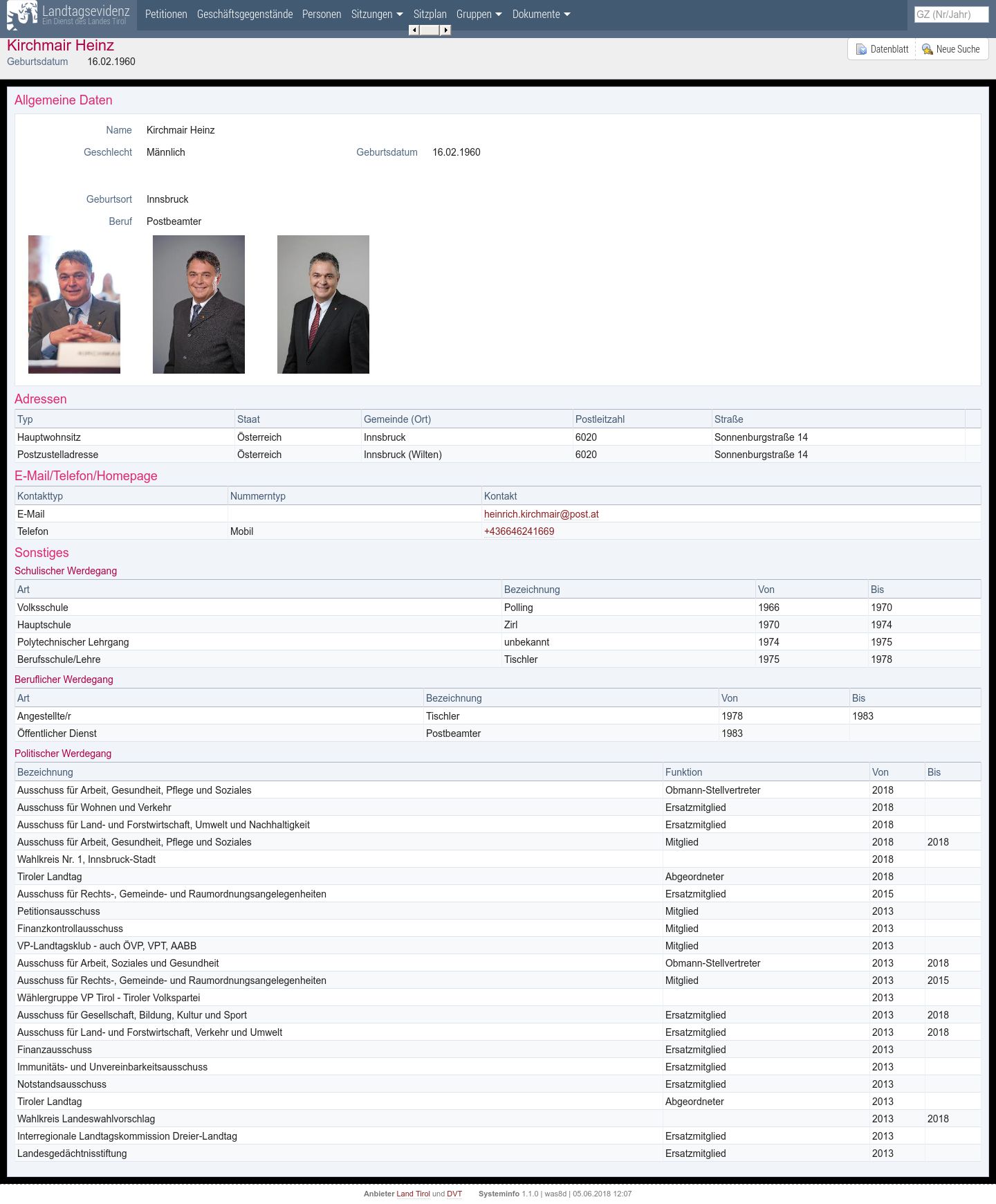Click the left scroll arrow under the navbar
Screen dimensions: 996x1204
click(414, 30)
